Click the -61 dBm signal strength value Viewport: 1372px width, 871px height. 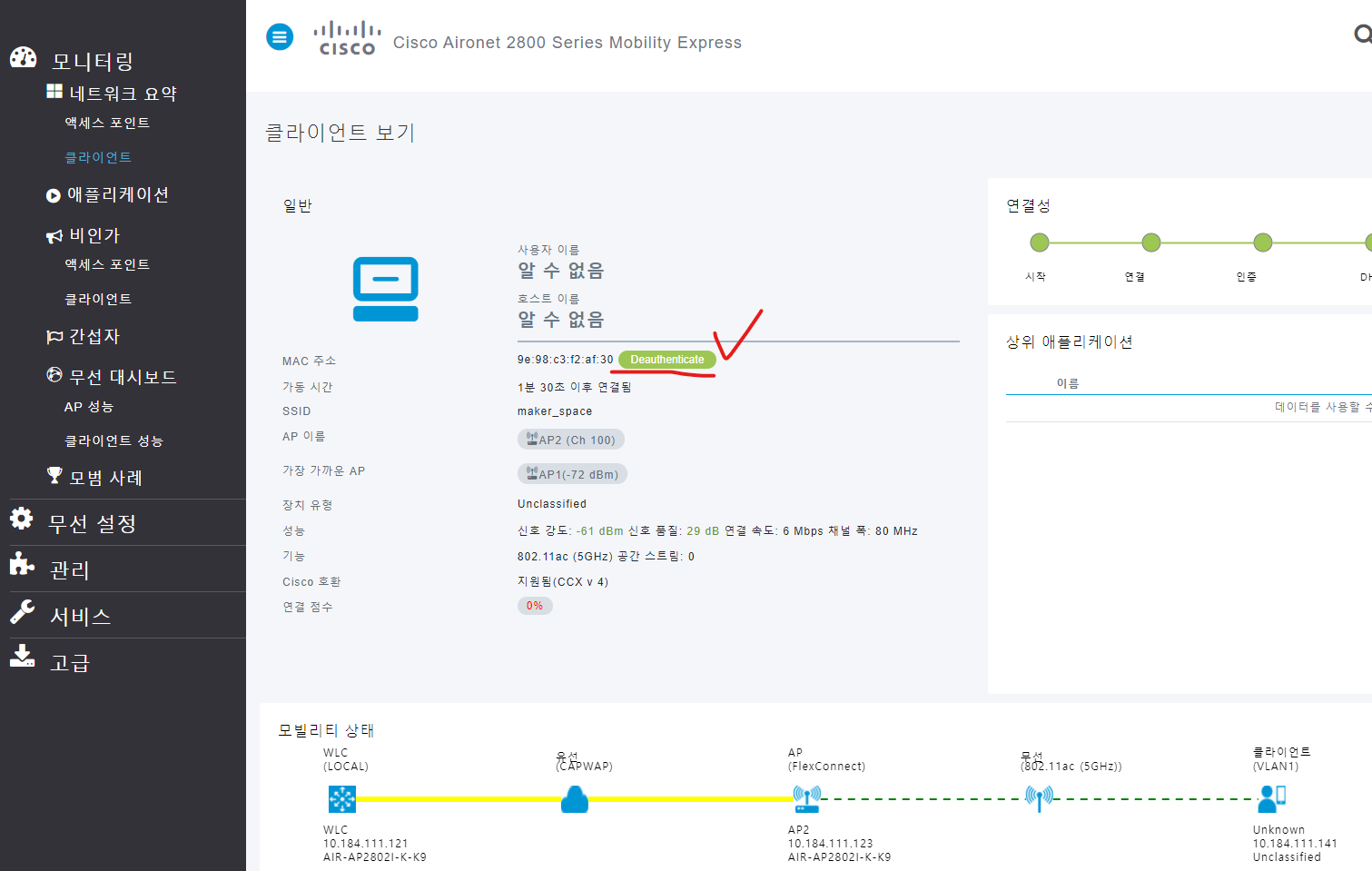[x=600, y=531]
